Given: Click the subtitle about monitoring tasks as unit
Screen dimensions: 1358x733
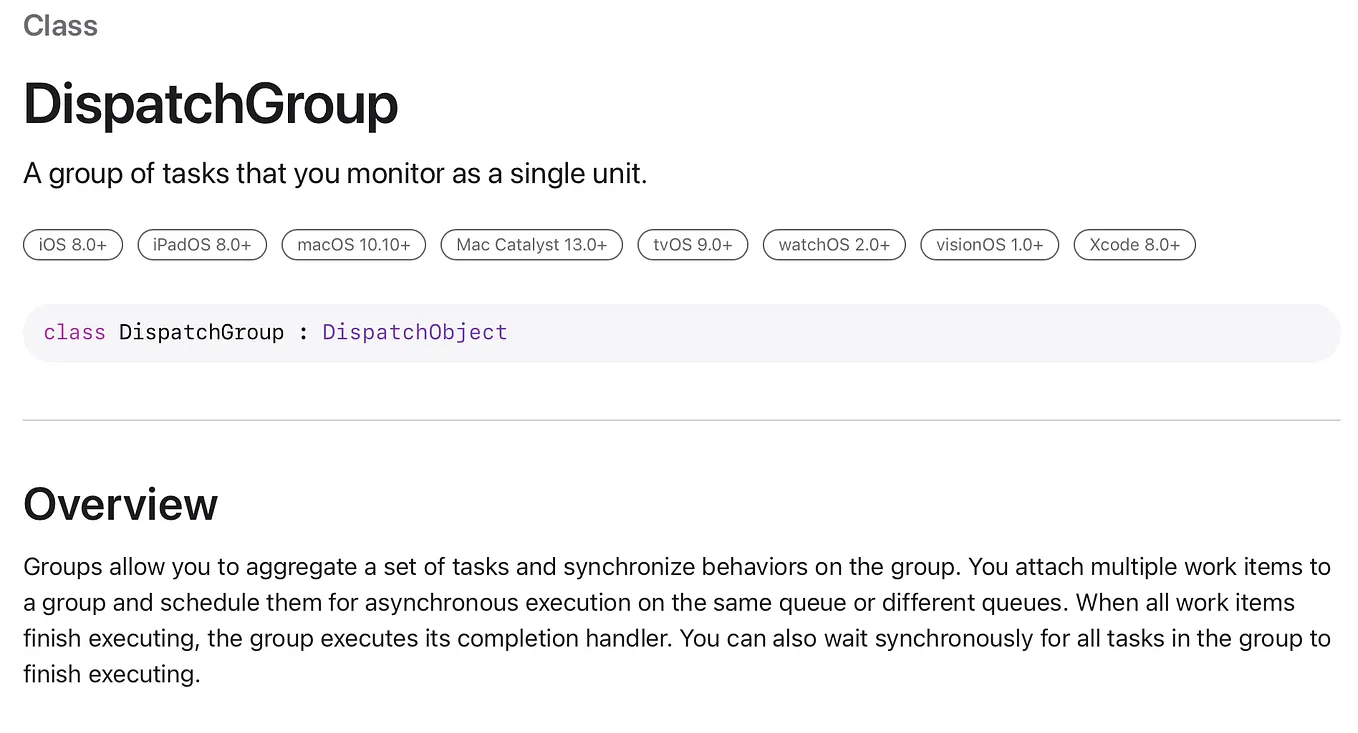Looking at the screenshot, I should [x=336, y=174].
